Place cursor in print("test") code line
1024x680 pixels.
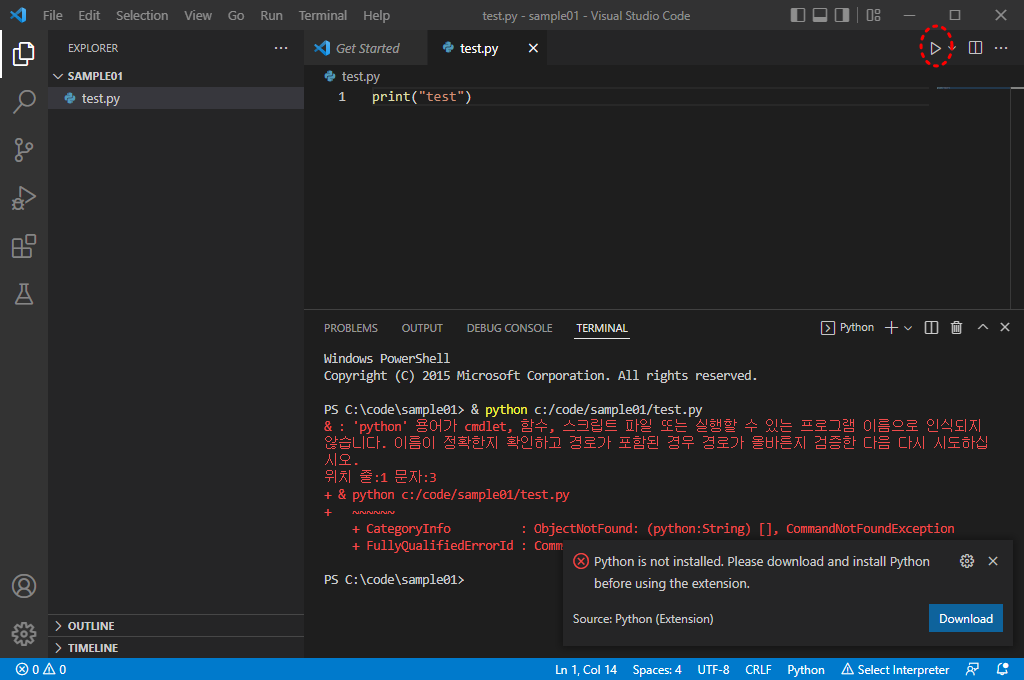tap(421, 97)
